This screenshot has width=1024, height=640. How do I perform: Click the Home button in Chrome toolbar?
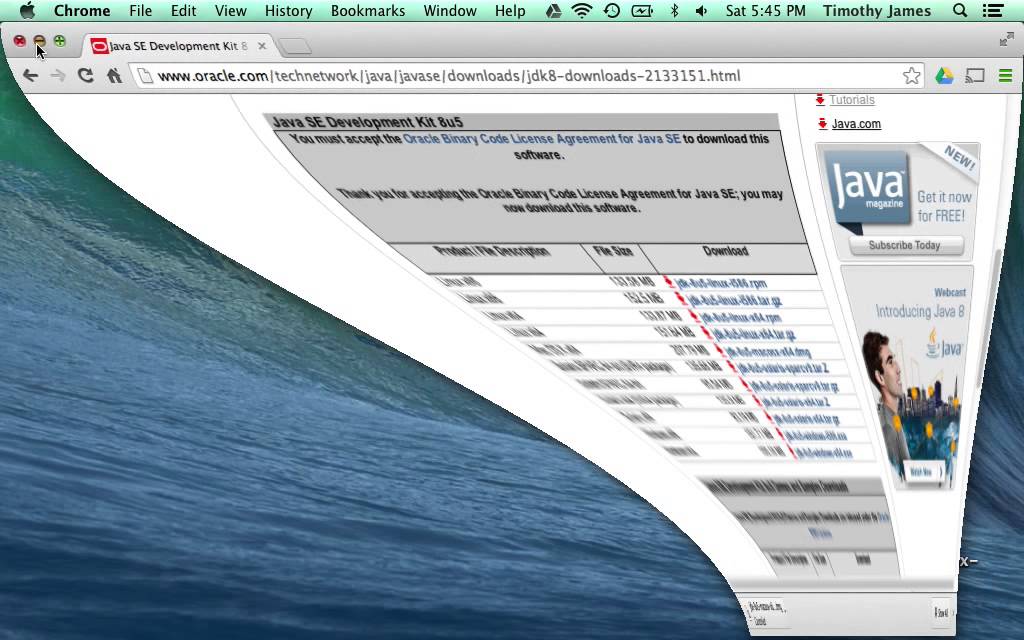point(114,76)
